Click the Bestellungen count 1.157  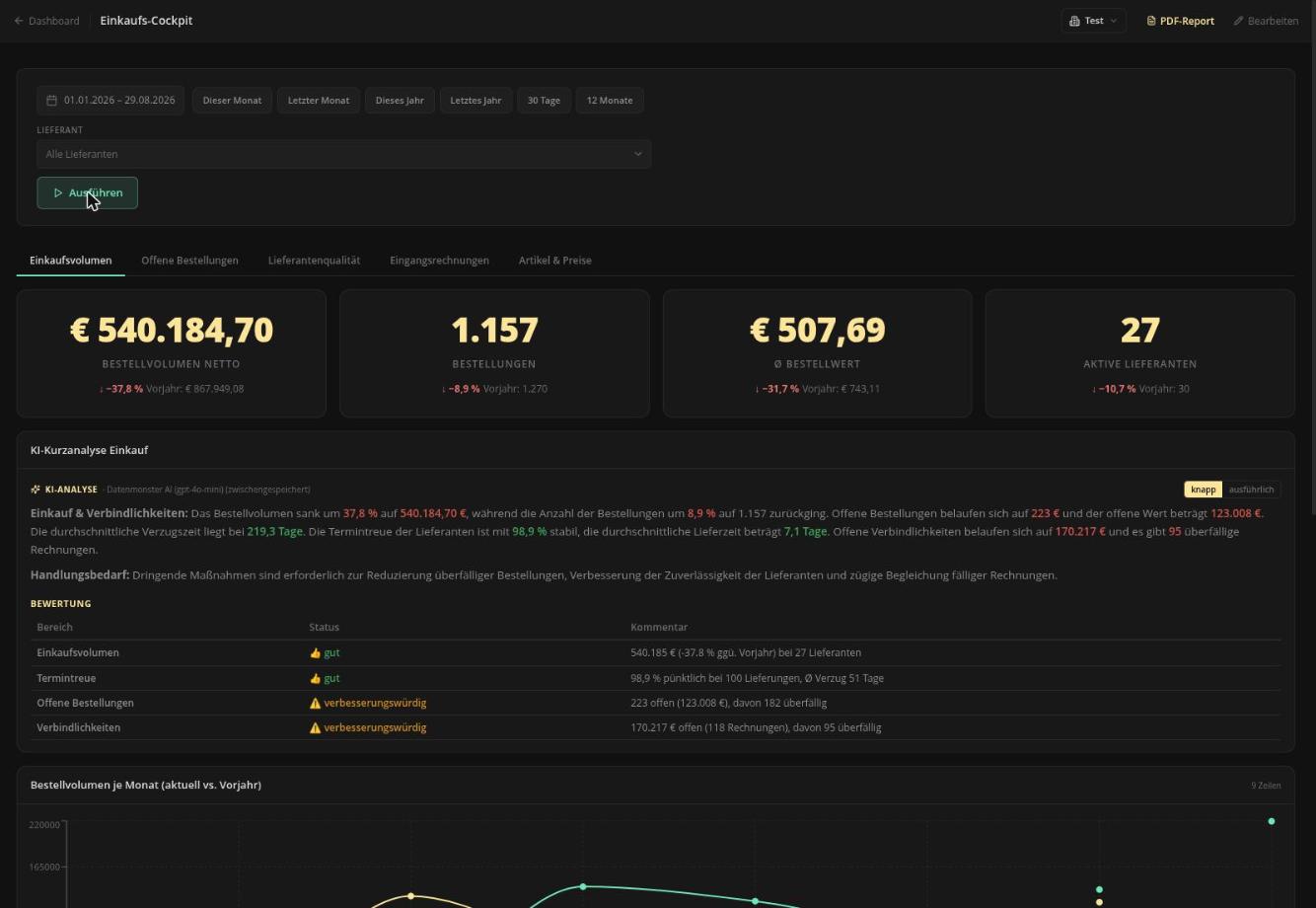[x=494, y=330]
